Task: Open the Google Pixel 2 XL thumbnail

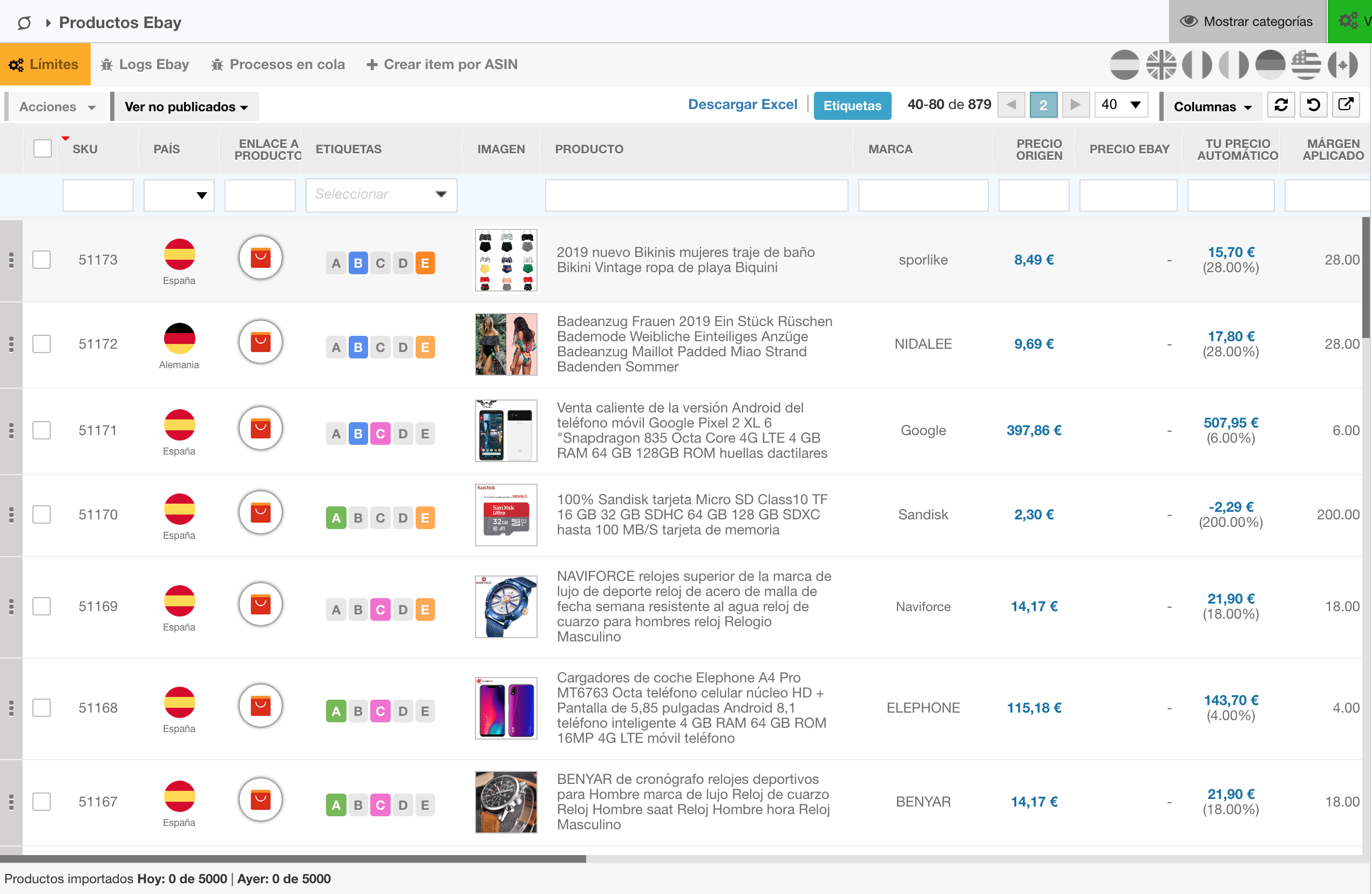Action: 506,430
